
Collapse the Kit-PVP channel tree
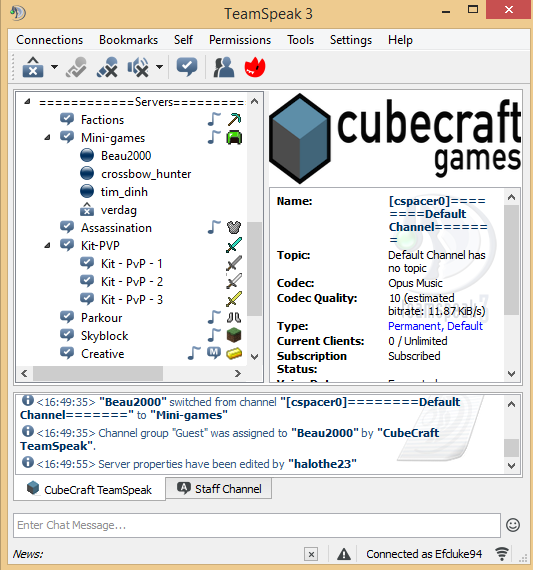click(47, 246)
